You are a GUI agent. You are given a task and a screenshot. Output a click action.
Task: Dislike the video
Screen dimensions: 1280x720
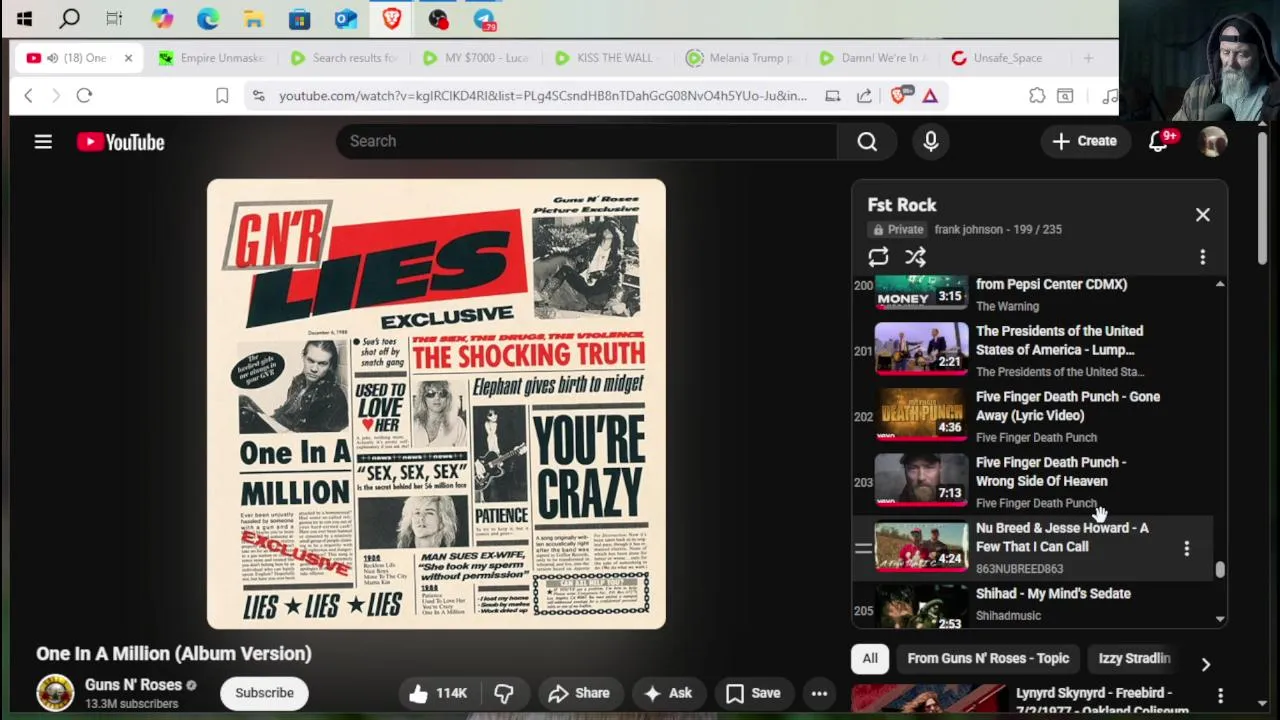(503, 693)
